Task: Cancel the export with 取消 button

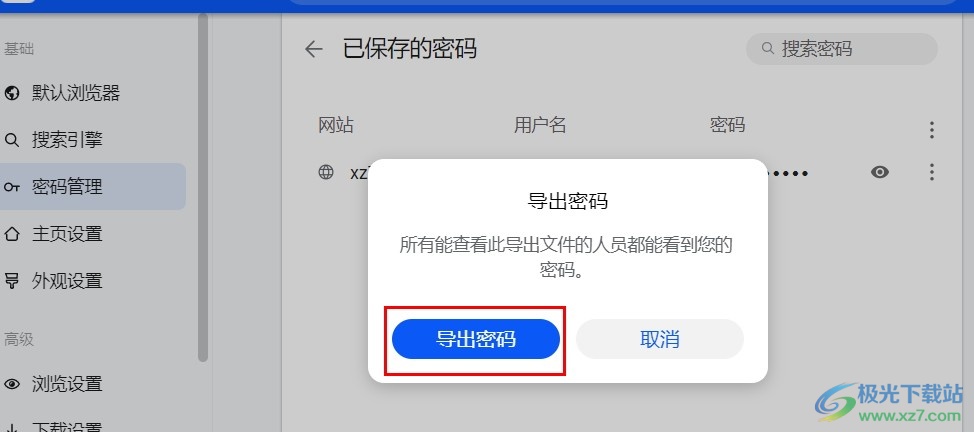Action: [660, 339]
